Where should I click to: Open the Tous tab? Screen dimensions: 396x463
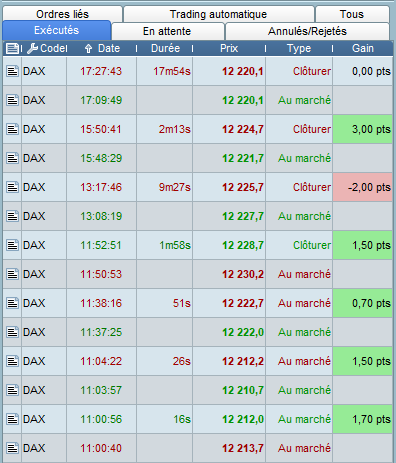tap(352, 14)
